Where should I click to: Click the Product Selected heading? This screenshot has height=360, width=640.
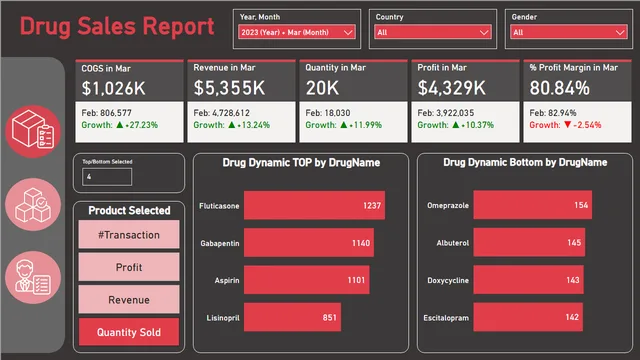tap(129, 210)
